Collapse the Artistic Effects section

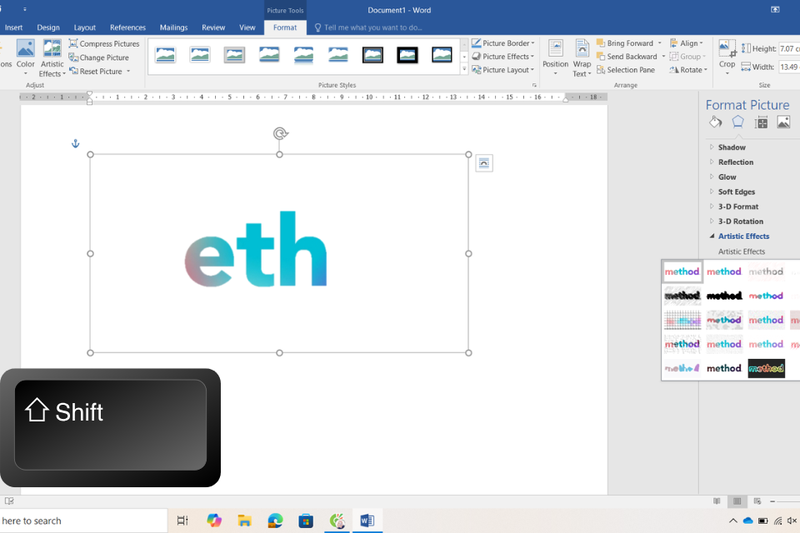point(743,236)
